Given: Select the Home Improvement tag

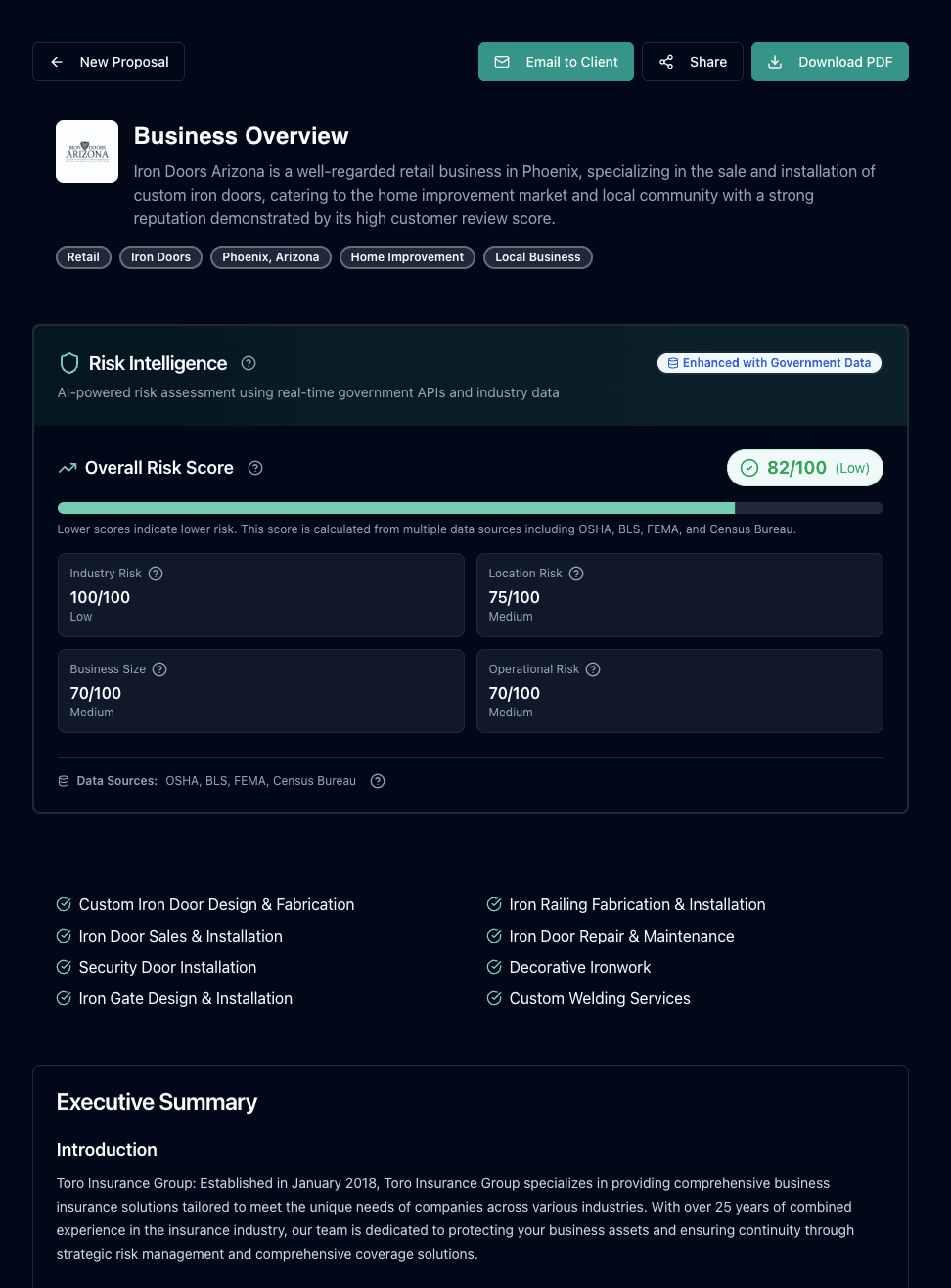Looking at the screenshot, I should tap(407, 256).
